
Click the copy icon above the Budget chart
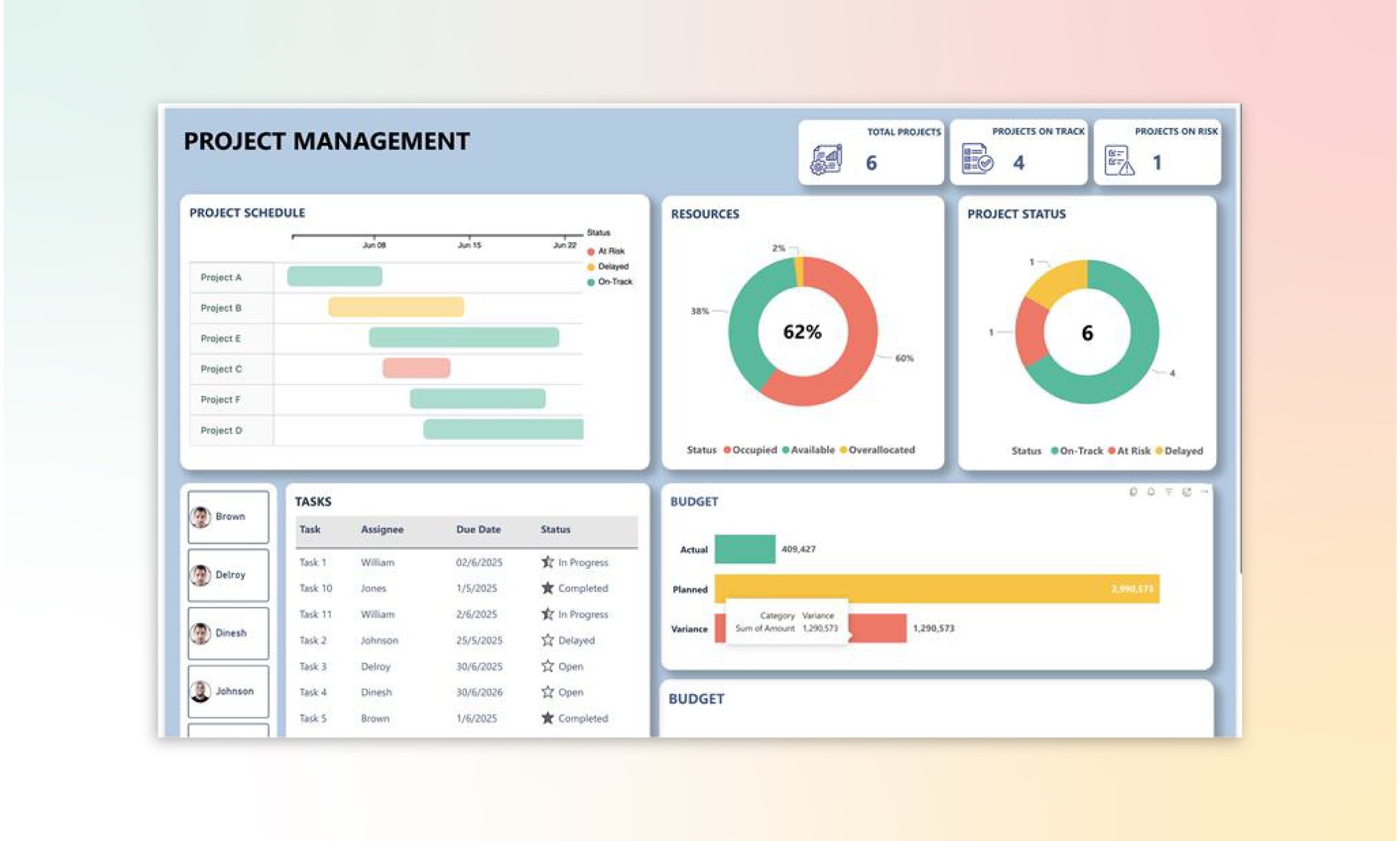(1133, 492)
